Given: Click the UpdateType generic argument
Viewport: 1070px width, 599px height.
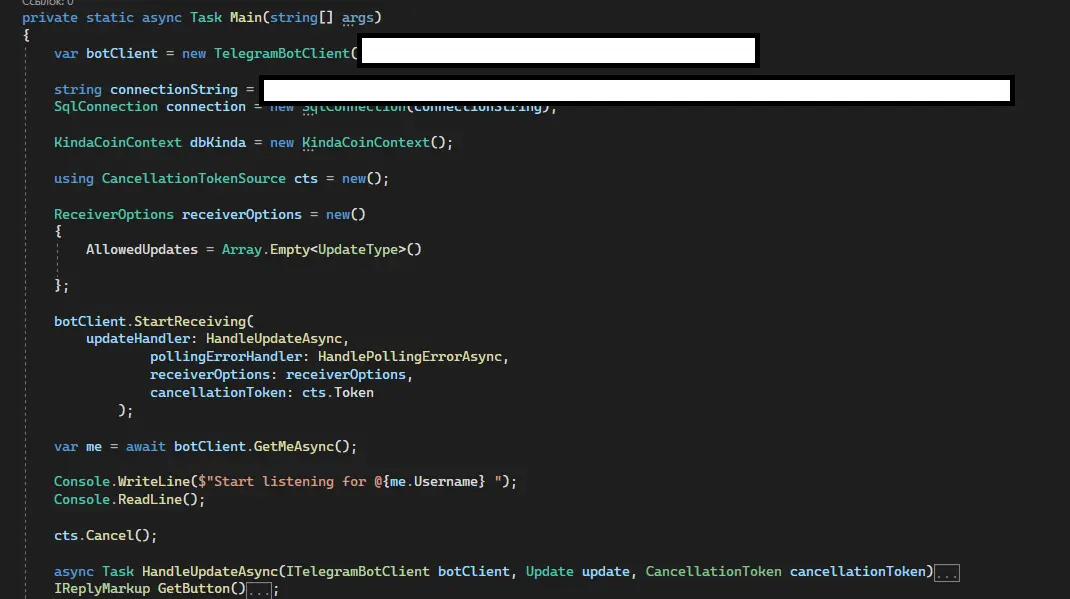Looking at the screenshot, I should click(x=358, y=249).
